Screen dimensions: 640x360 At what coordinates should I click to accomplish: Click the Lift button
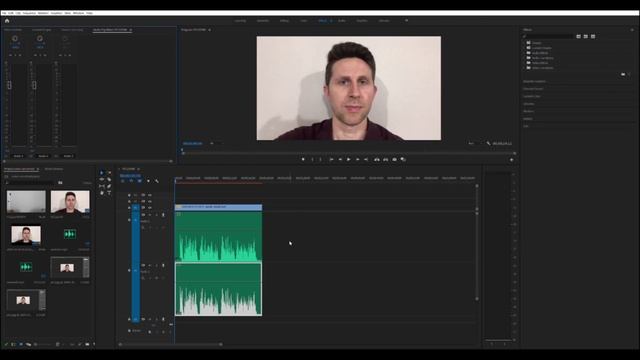point(377,160)
